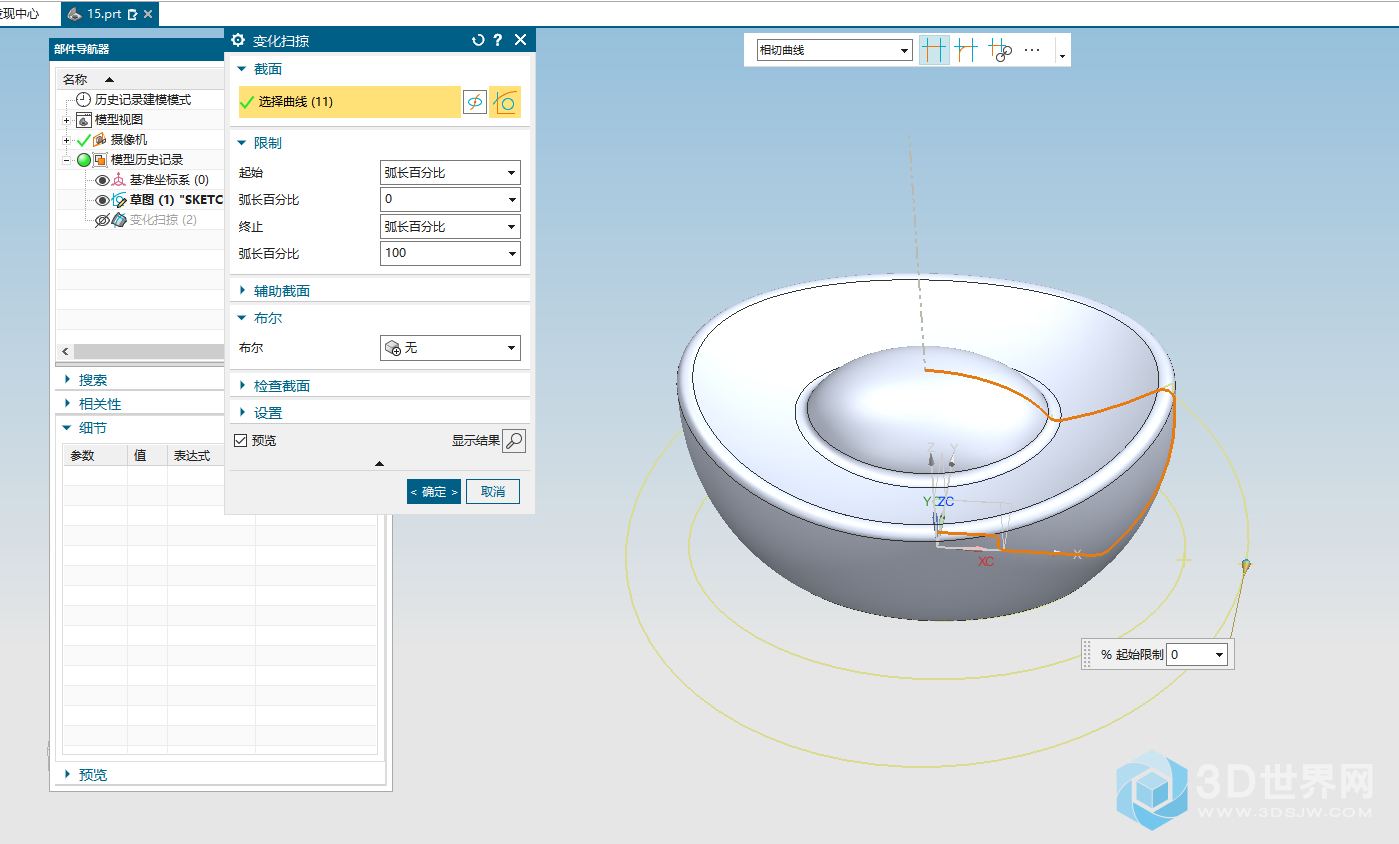Hide 草图 (1) with its eye icon
This screenshot has width=1399, height=844.
point(102,200)
